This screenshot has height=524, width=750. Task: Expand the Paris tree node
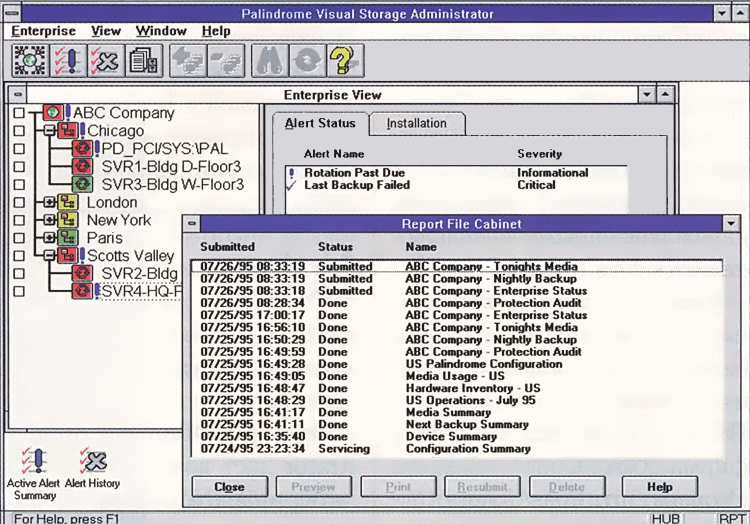(49, 237)
